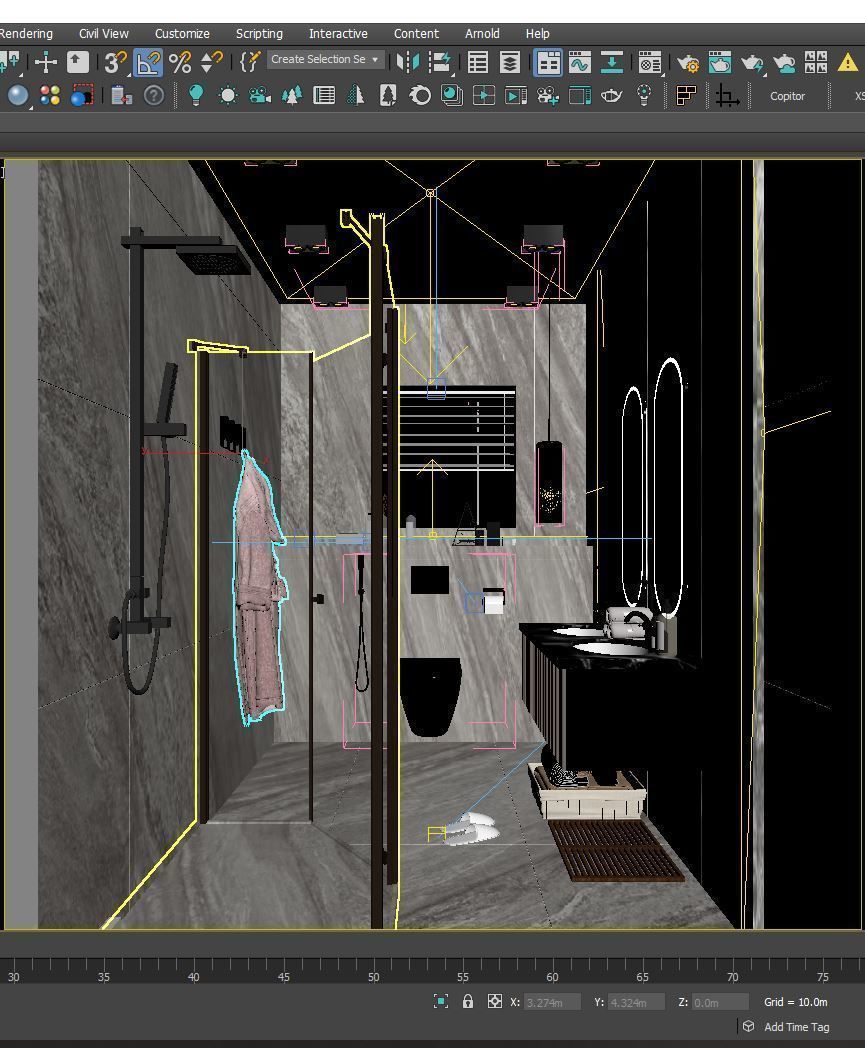Click the clipboard with arrow icon
The image size is (865, 1048).
pos(121,96)
